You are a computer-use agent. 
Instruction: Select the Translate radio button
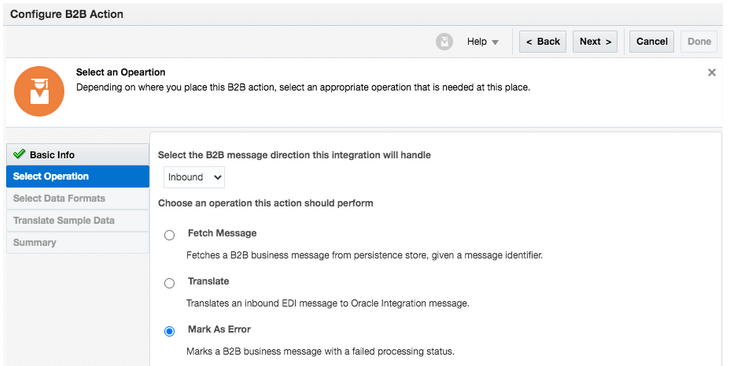(x=169, y=283)
